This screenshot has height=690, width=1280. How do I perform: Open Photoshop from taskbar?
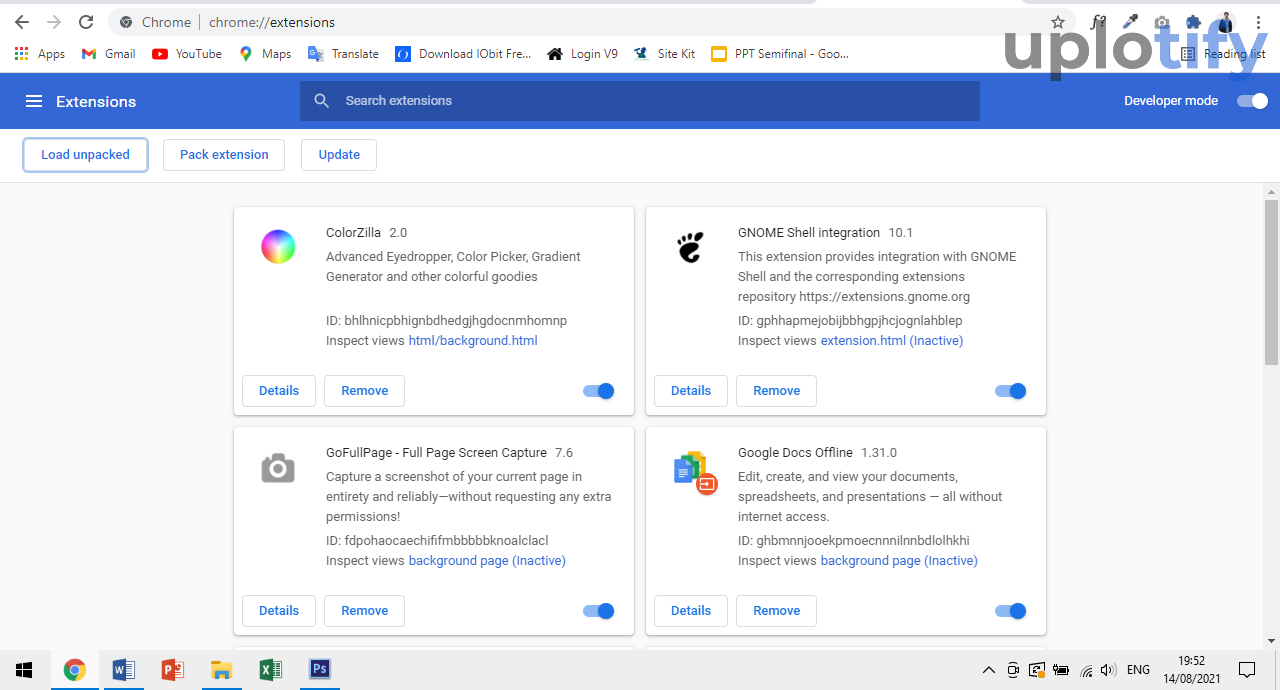(x=320, y=670)
